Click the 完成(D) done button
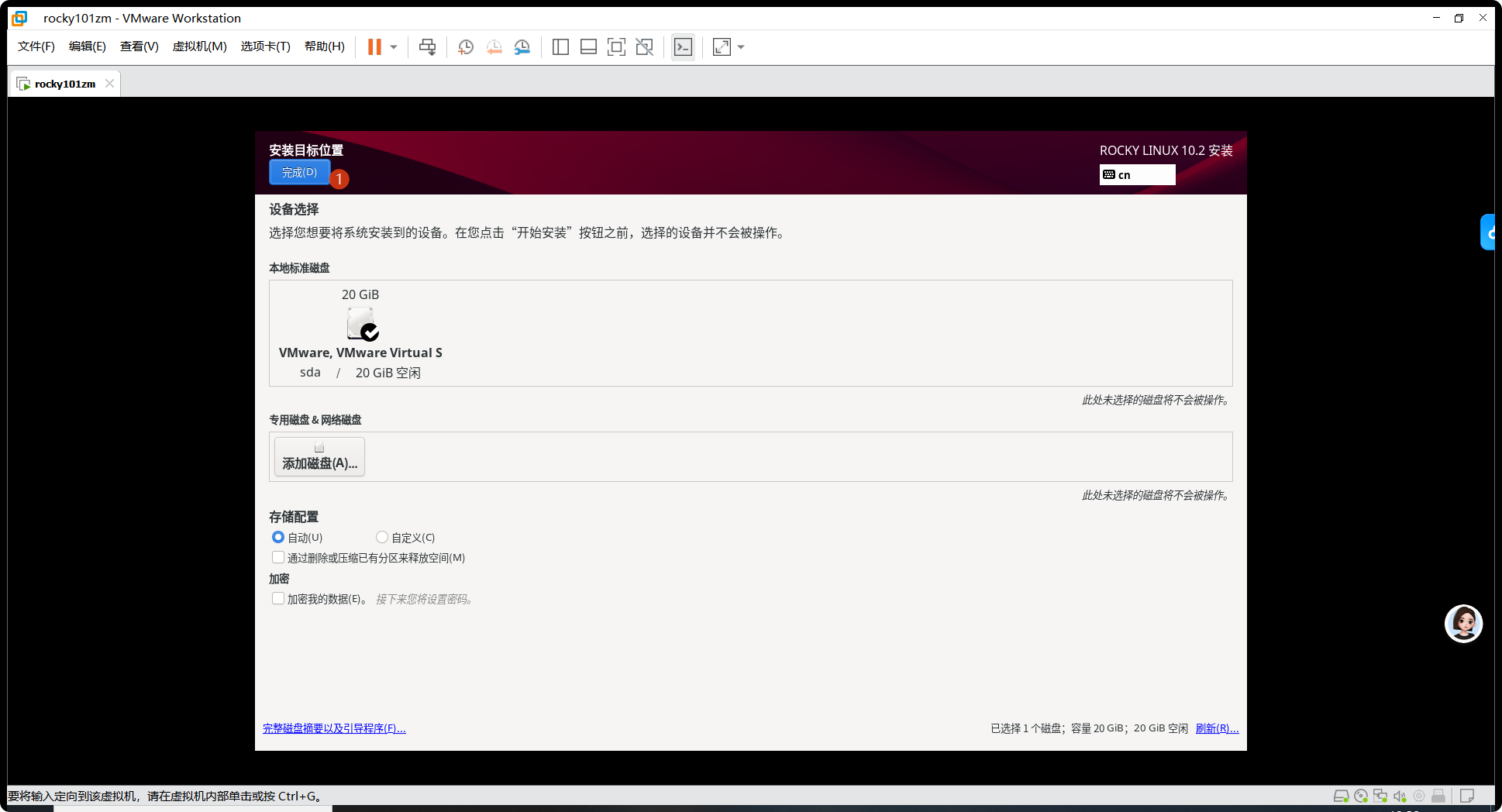The image size is (1502, 812). 300,172
